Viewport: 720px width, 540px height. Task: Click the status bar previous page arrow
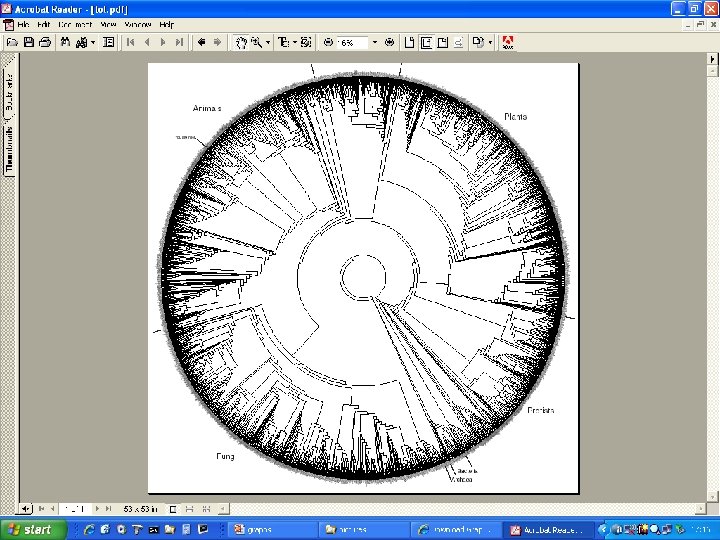(x=52, y=508)
